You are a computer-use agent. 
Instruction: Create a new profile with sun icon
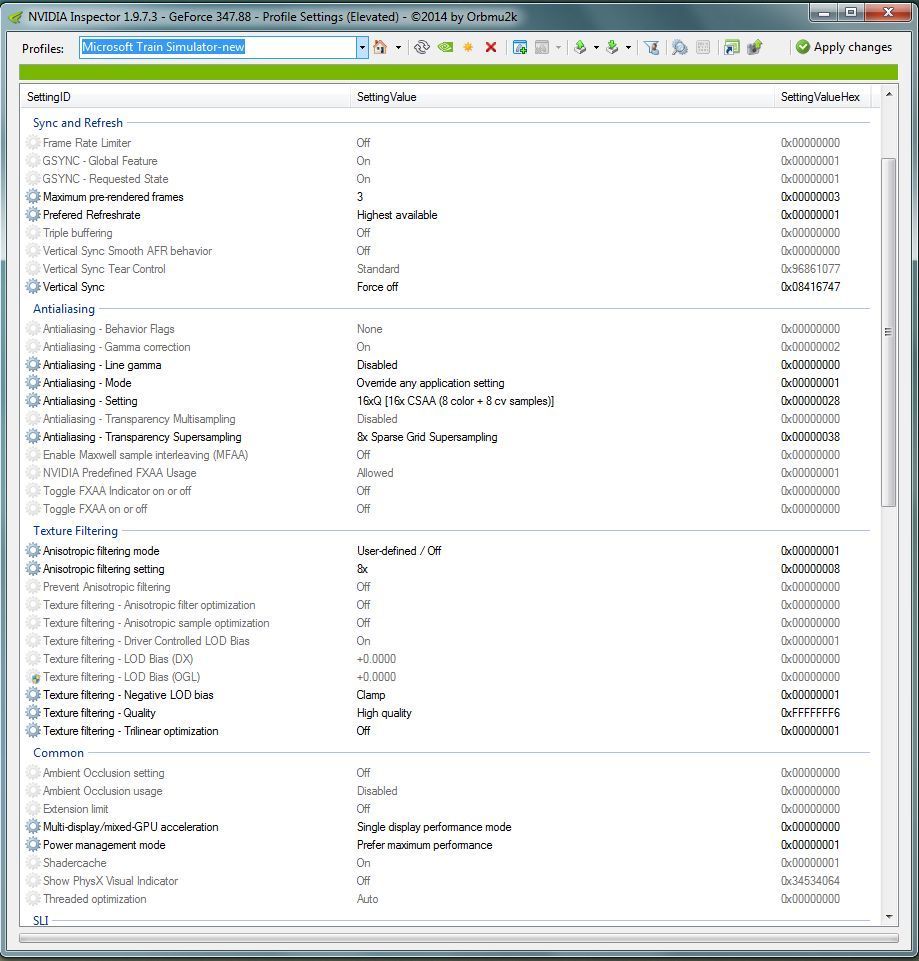coord(468,47)
